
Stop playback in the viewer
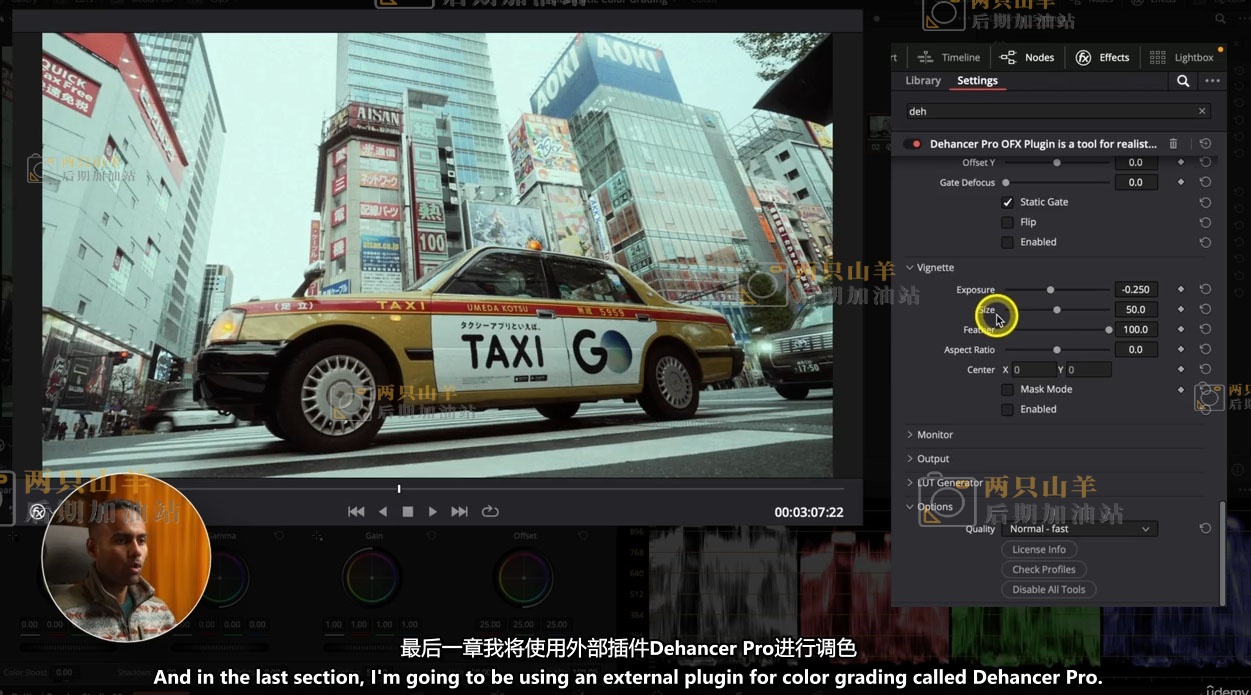[408, 512]
